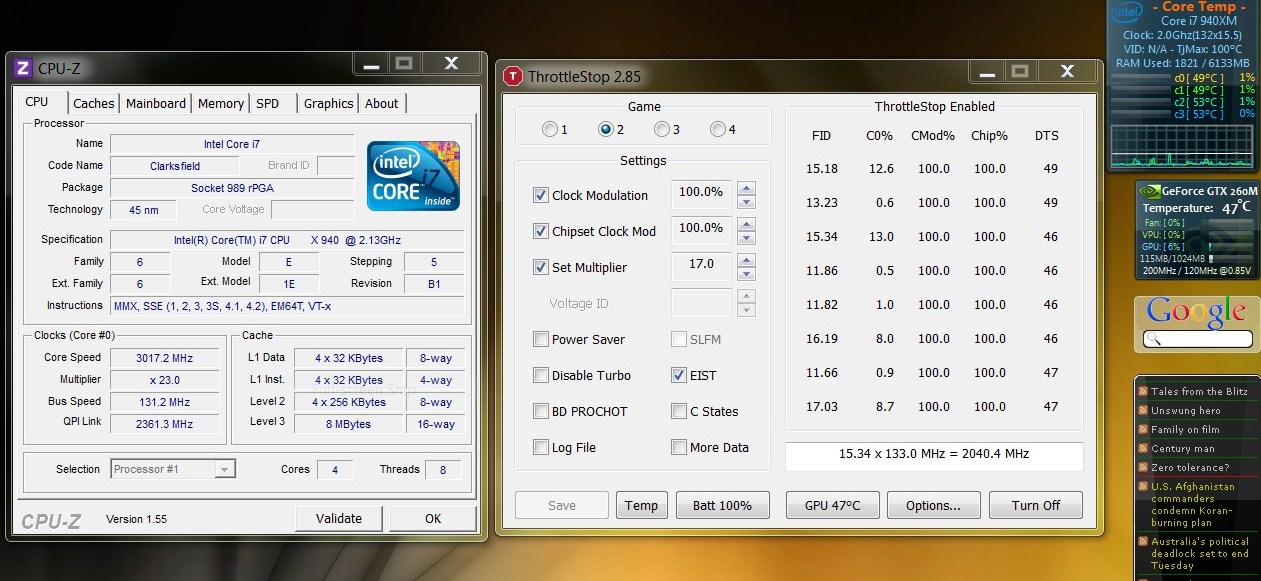Click the Google logo on the search gadget

coord(1196,312)
